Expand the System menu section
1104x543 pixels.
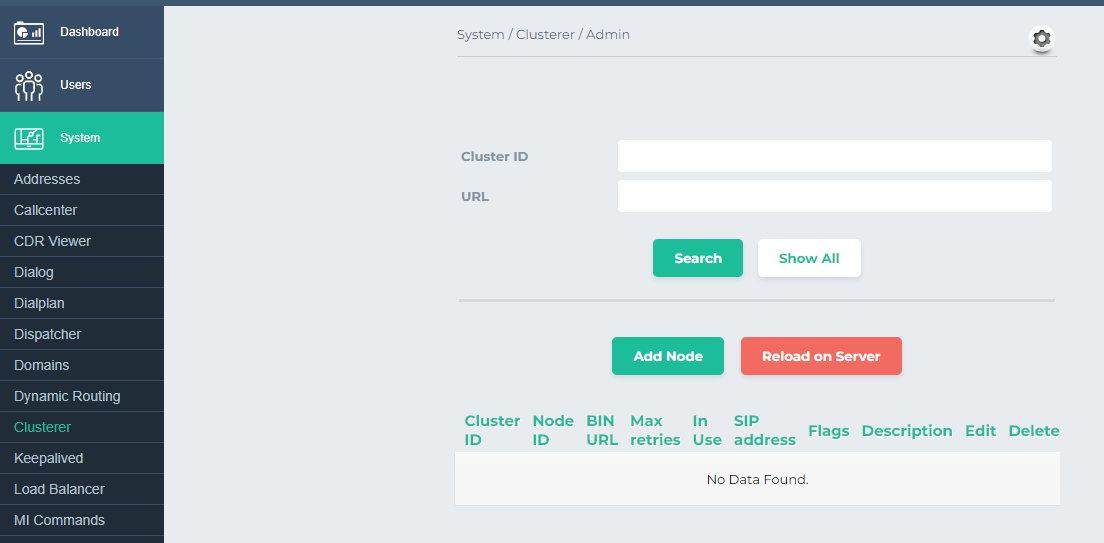coord(80,138)
